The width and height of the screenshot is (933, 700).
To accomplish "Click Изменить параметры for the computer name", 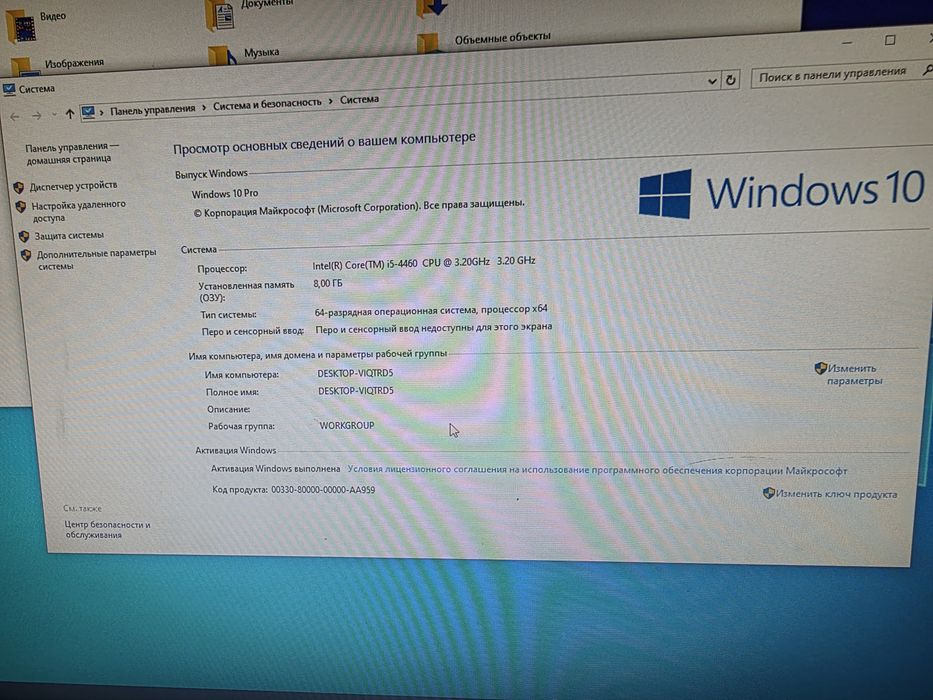I will coord(854,374).
